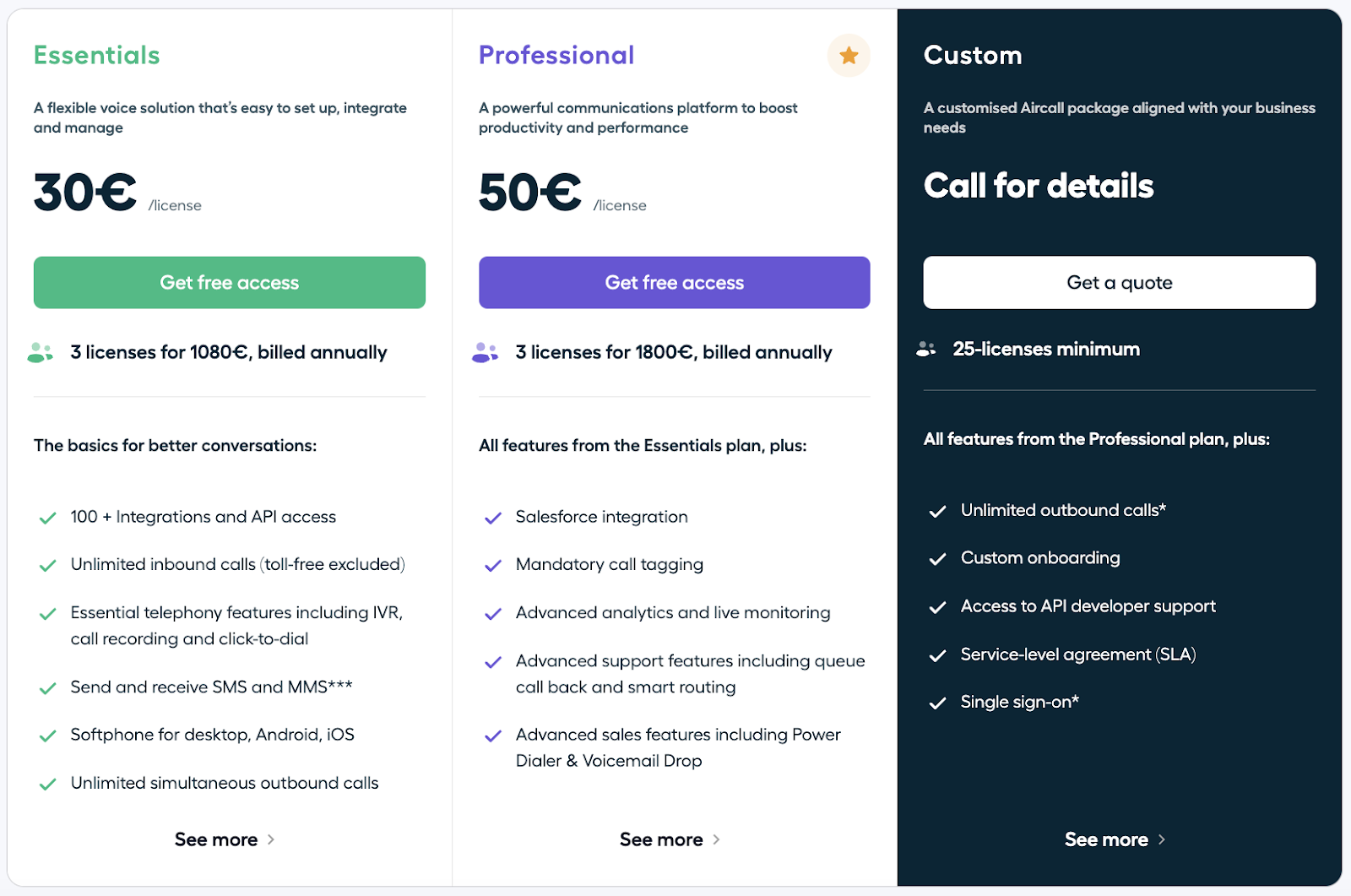Click checkmark beside Unlimited outbound calls
This screenshot has width=1351, height=896.
937,511
